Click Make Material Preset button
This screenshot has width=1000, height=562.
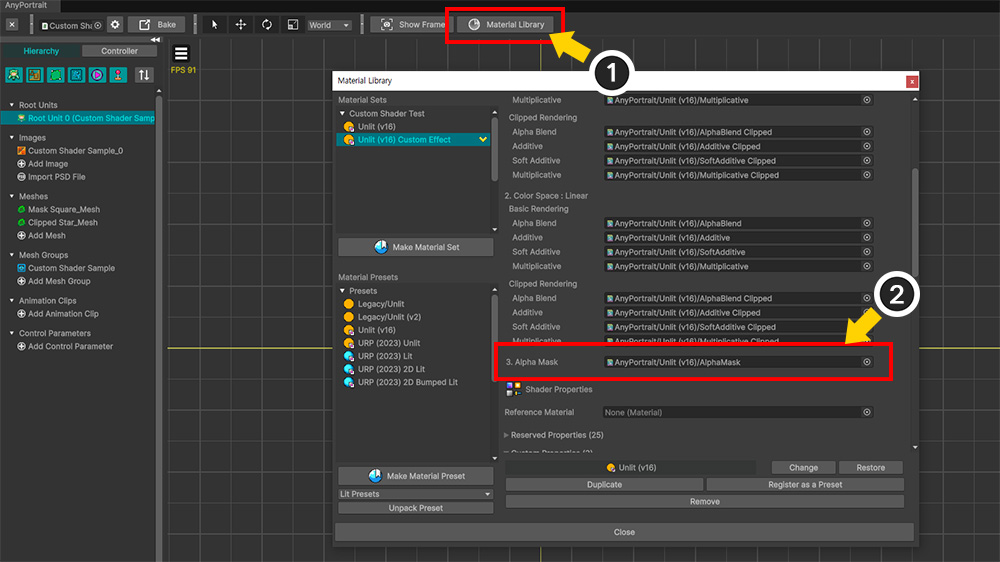(415, 476)
